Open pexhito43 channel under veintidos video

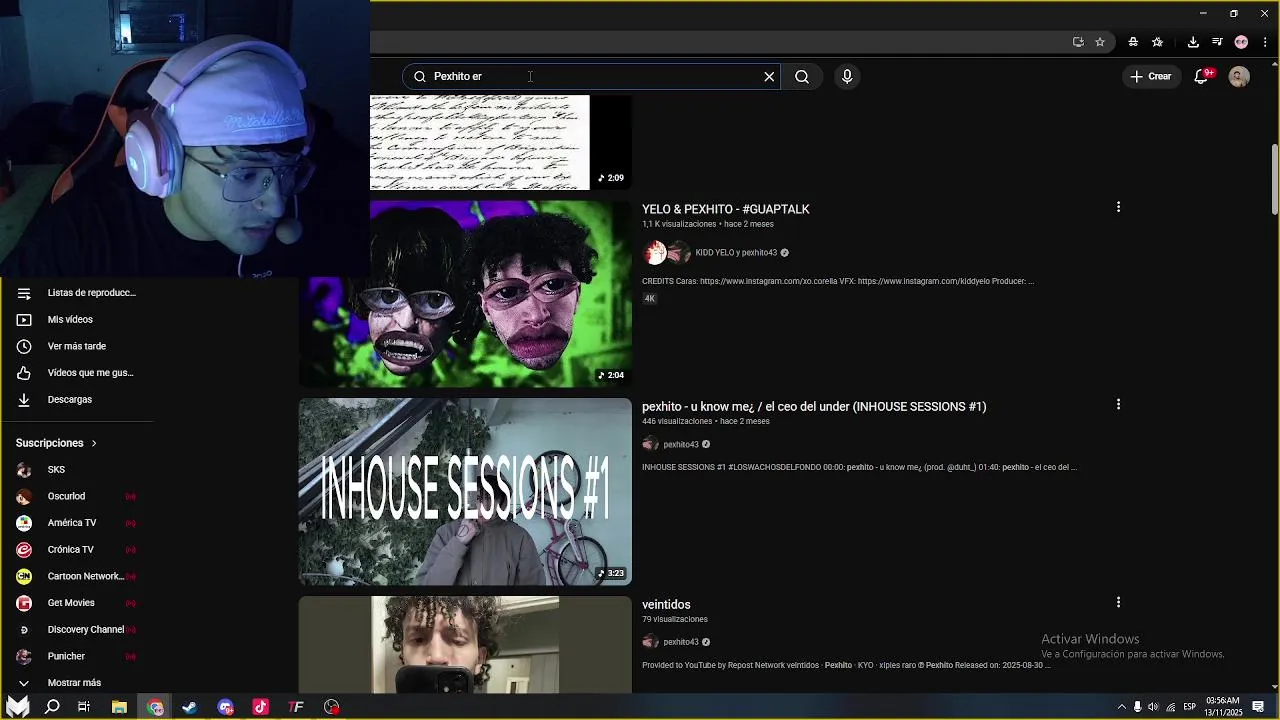click(681, 642)
